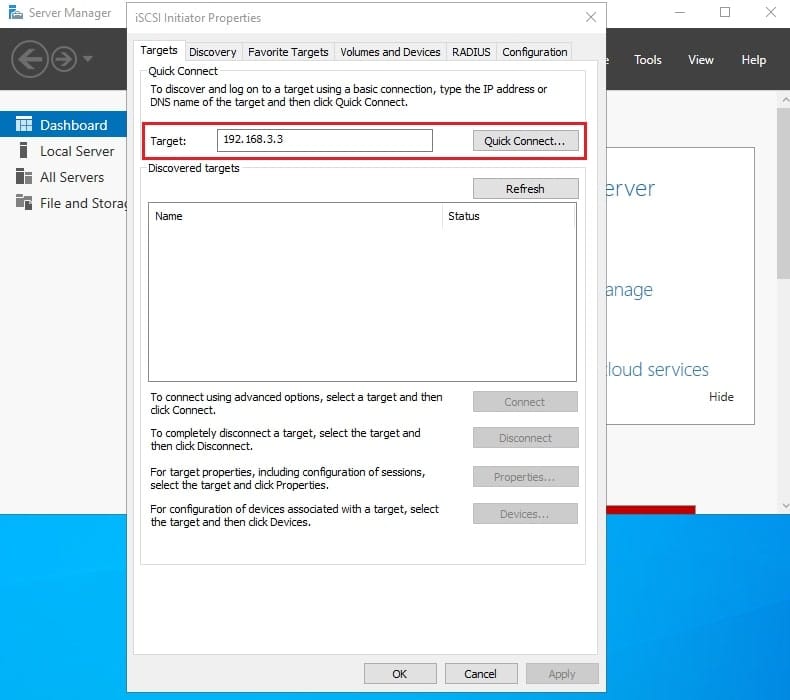This screenshot has width=790, height=700.
Task: Open the Favorite Targets tab
Action: pyautogui.click(x=288, y=52)
